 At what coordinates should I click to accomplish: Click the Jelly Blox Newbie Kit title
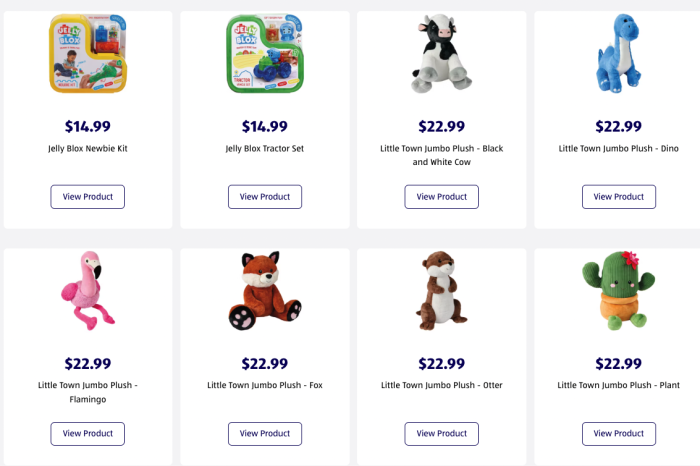[88, 149]
